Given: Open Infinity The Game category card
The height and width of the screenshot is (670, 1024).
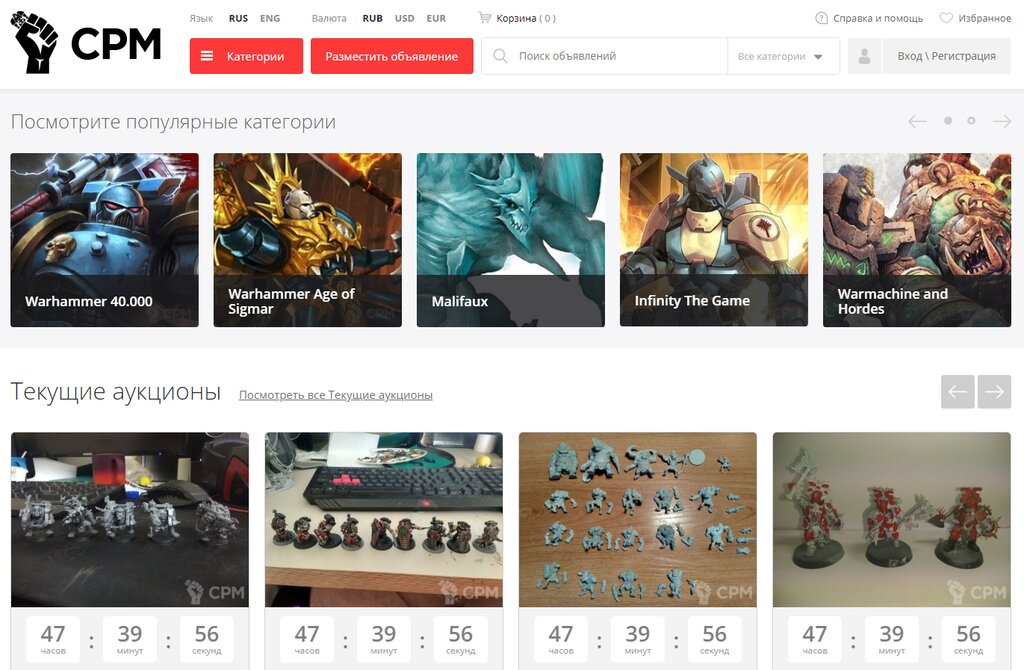Looking at the screenshot, I should coord(714,240).
